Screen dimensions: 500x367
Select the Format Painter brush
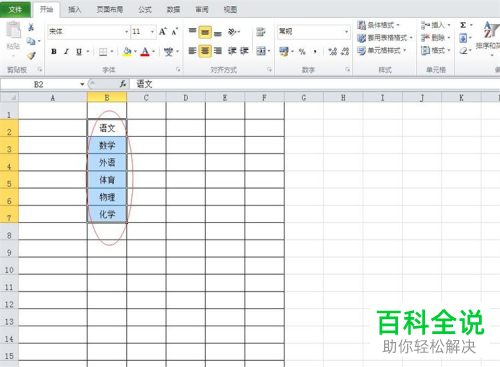(31, 55)
